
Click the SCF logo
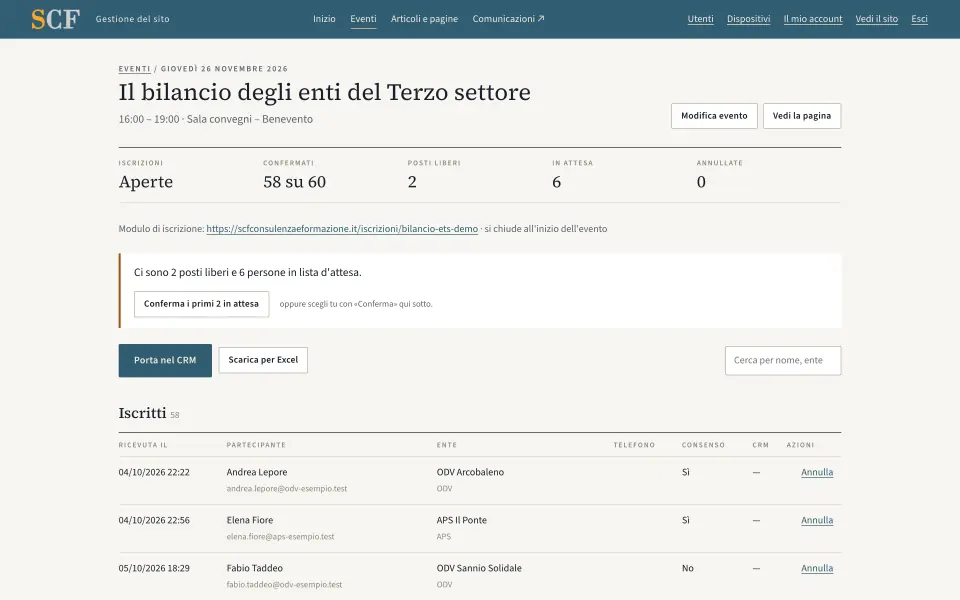pos(56,19)
